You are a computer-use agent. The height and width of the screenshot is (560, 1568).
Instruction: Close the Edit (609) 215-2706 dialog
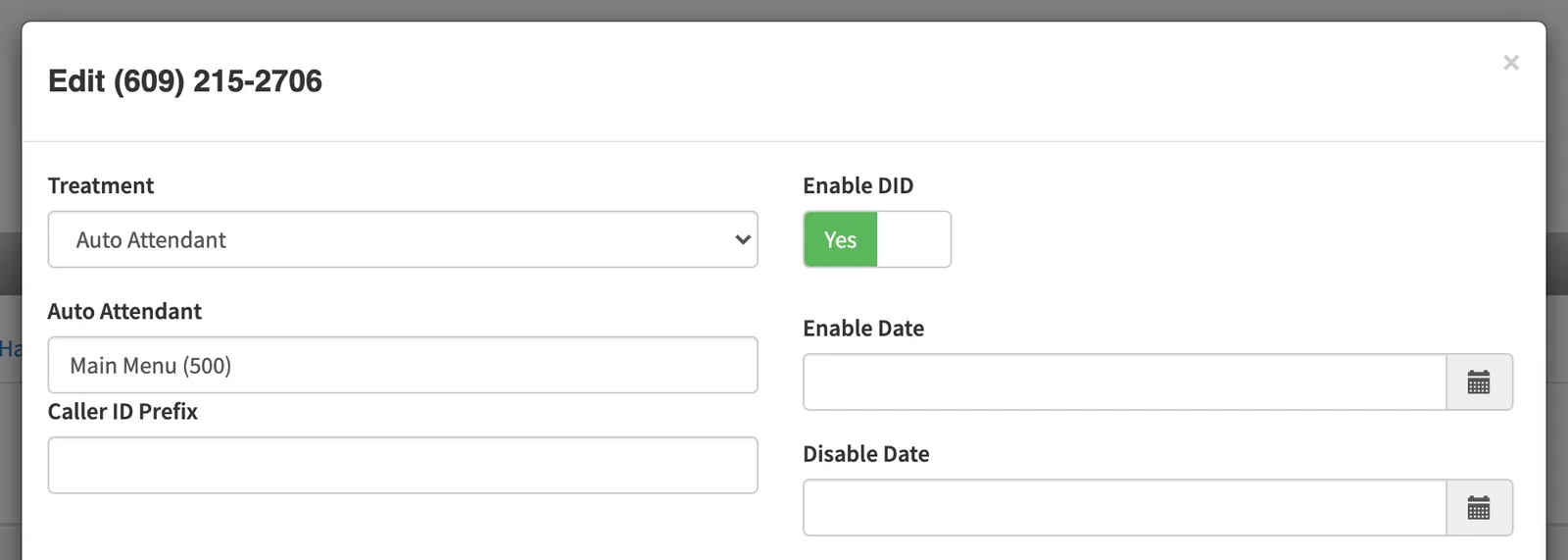(x=1511, y=63)
